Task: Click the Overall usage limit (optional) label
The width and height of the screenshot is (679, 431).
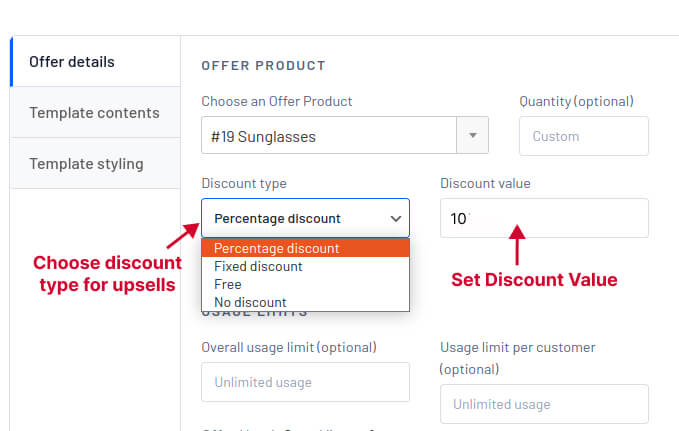Action: (x=289, y=347)
